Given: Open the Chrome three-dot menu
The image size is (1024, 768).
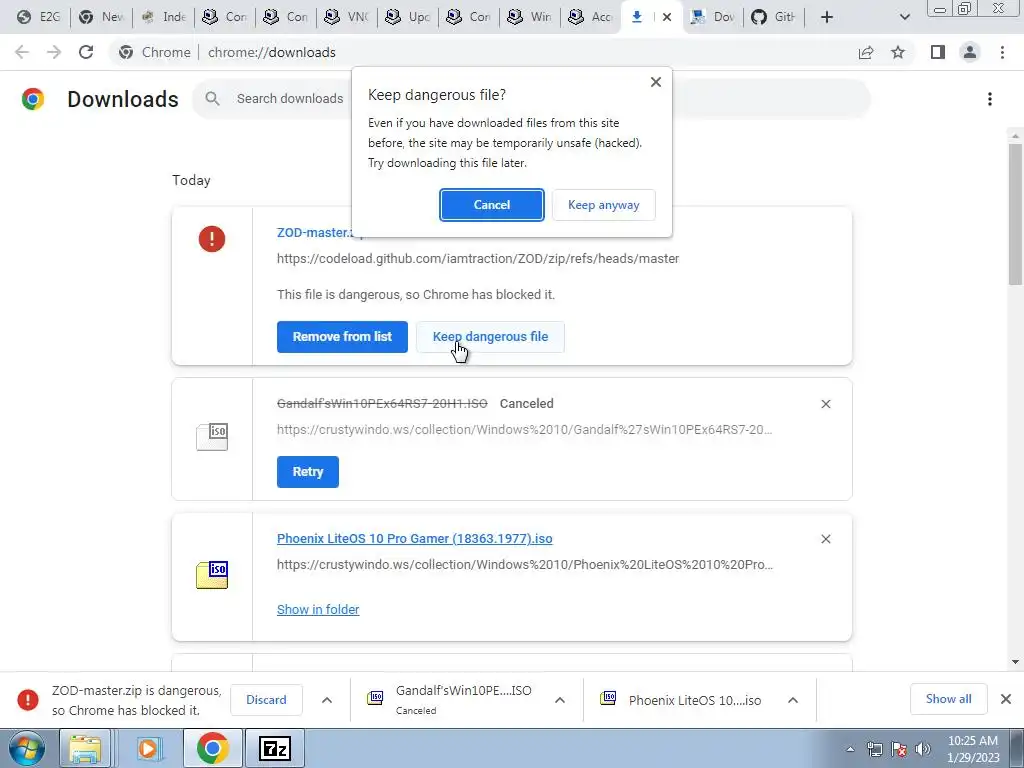Looking at the screenshot, I should coord(1002,52).
